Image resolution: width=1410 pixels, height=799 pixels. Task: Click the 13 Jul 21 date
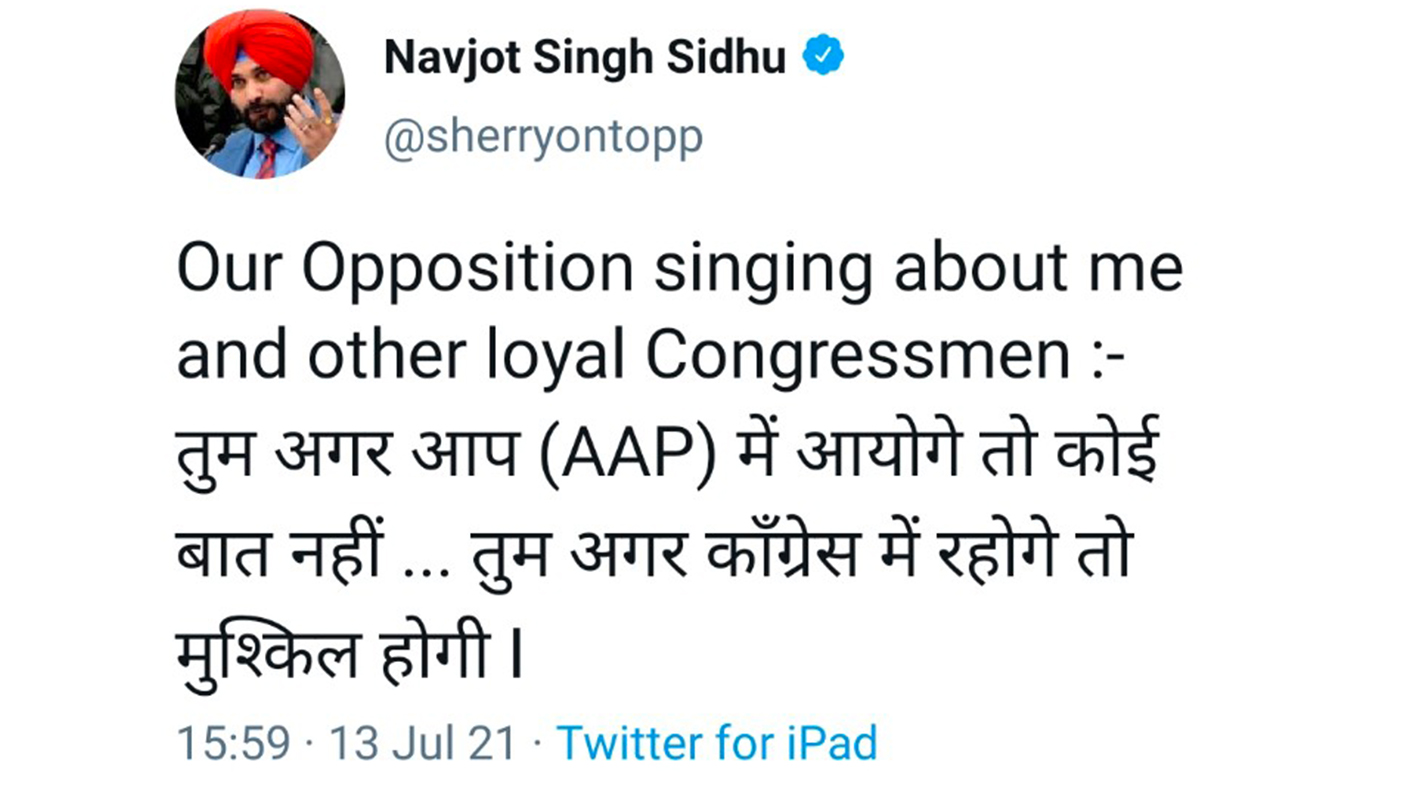(x=423, y=744)
